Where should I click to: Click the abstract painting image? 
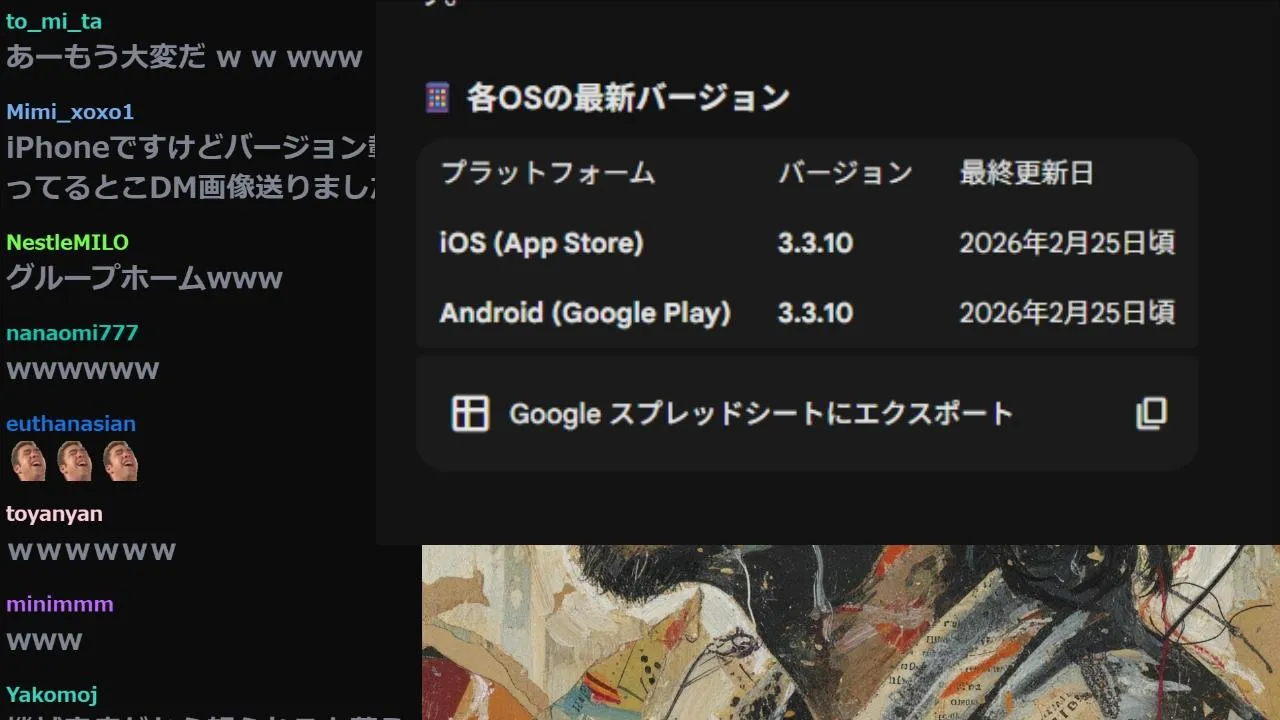(x=851, y=632)
